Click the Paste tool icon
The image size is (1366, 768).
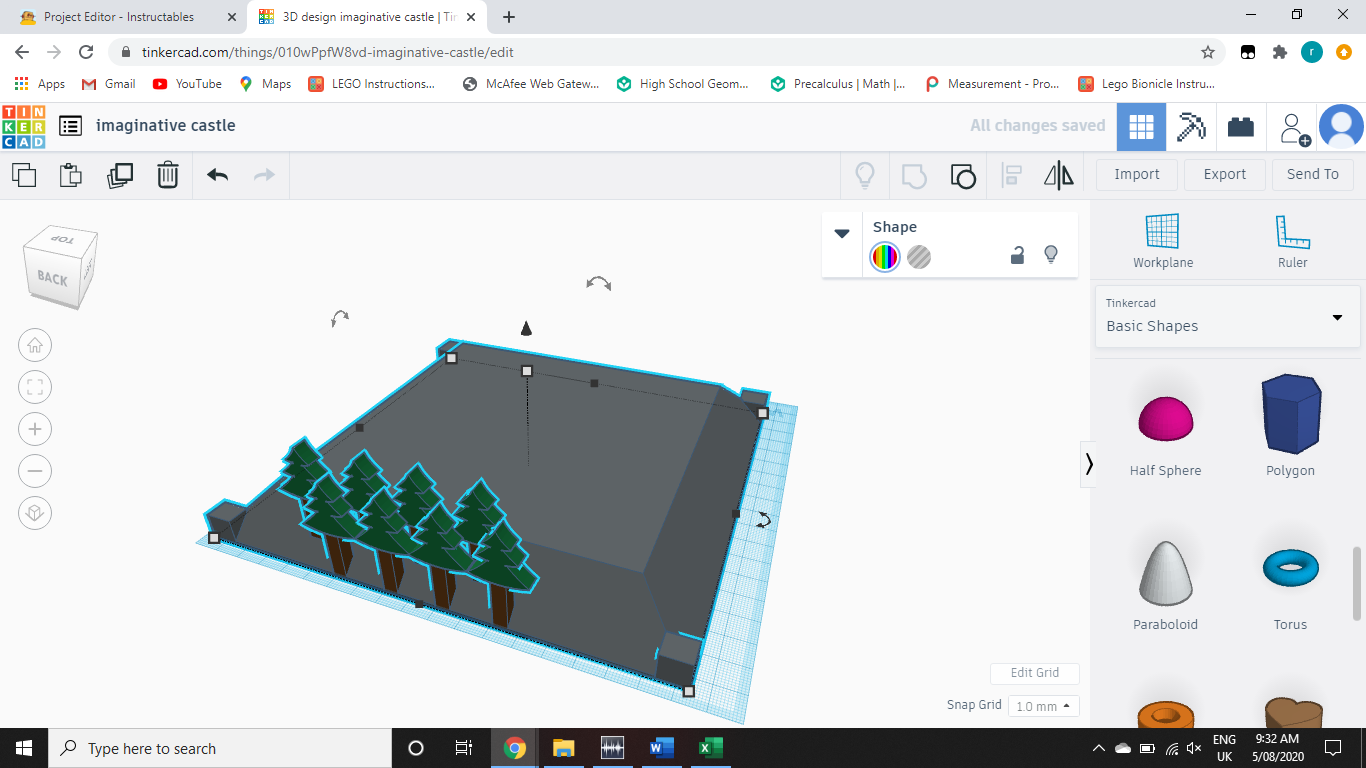pos(71,175)
